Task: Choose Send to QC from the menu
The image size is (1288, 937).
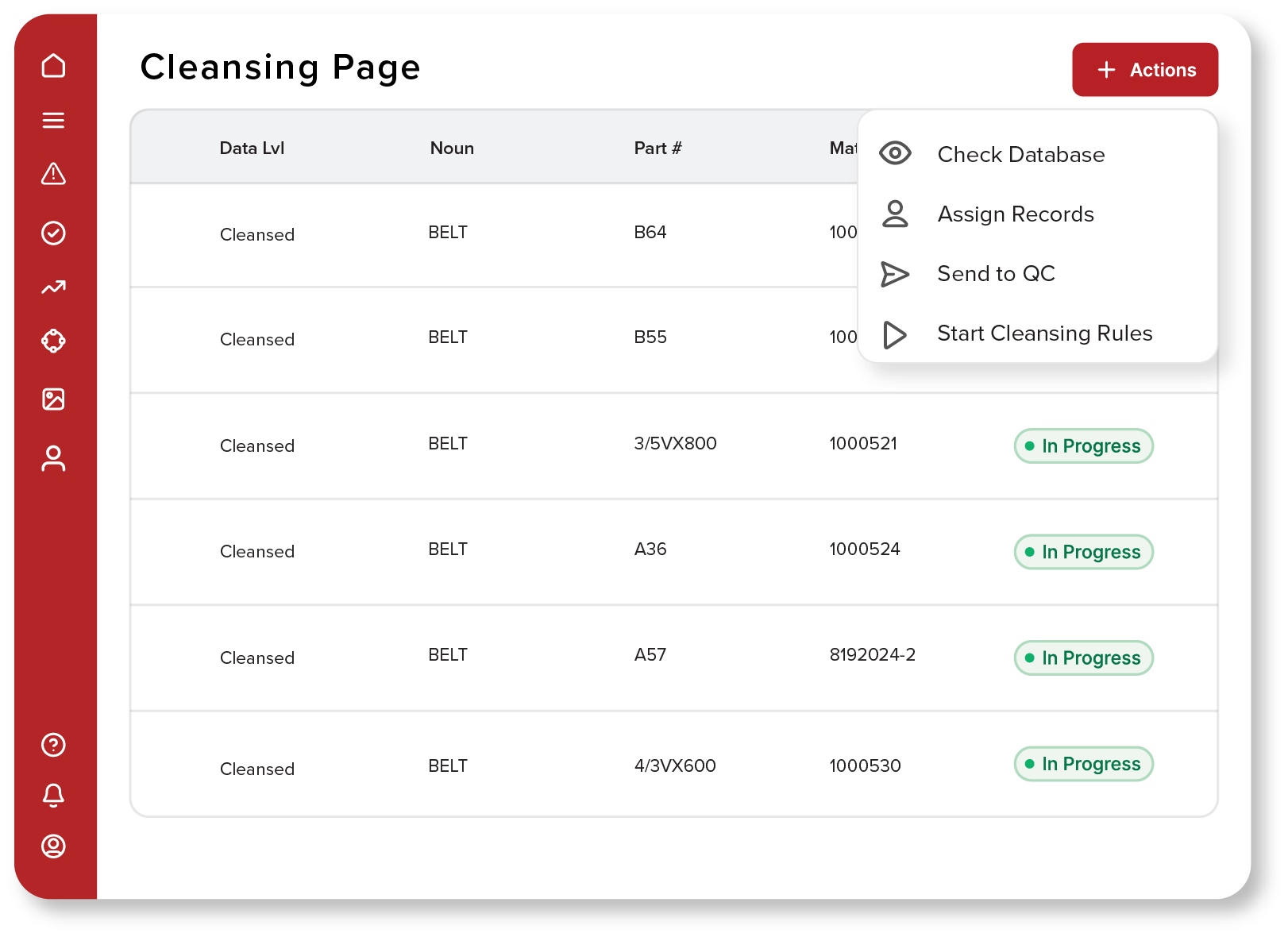Action: point(996,274)
